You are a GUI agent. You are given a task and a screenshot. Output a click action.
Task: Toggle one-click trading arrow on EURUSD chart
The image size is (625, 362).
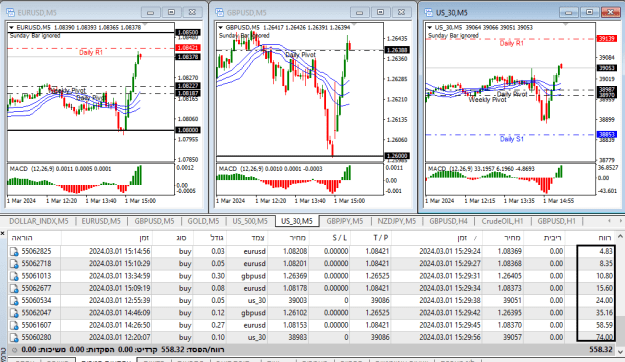click(x=11, y=28)
